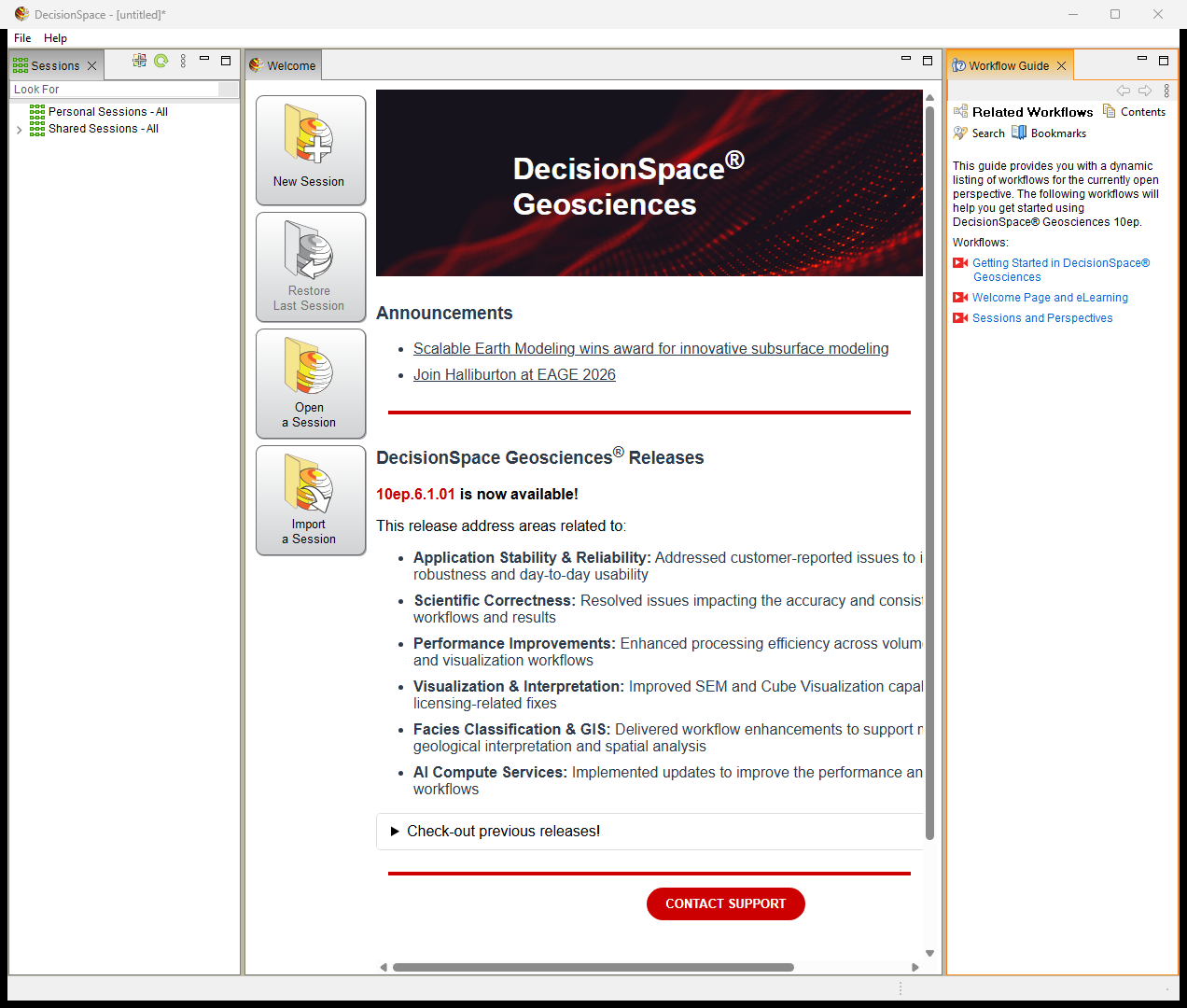The image size is (1187, 1008).
Task: Click inside the Look For search field
Action: pos(114,90)
